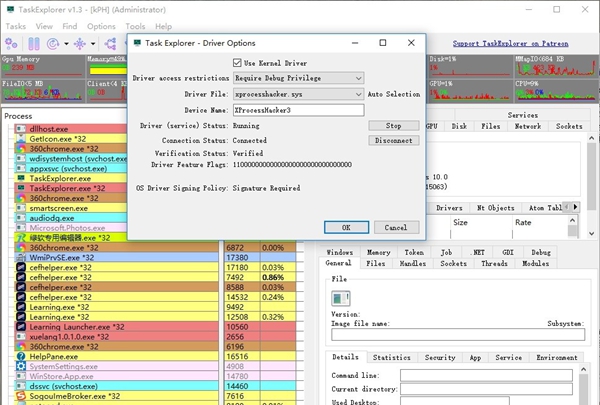Click the icon beside dssvc (svchost.exe)
This screenshot has height=405, width=600.
click(x=21, y=386)
